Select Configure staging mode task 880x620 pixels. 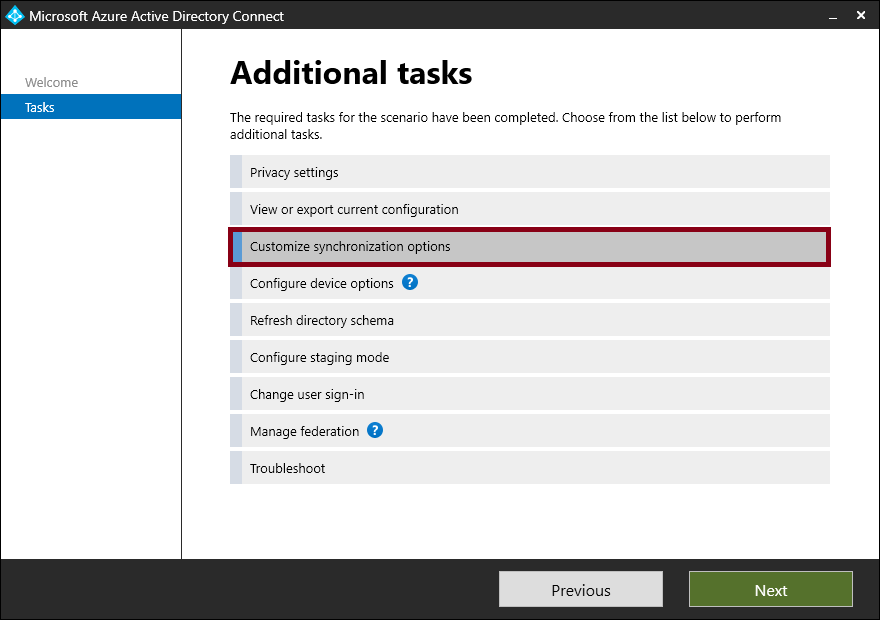coord(530,357)
